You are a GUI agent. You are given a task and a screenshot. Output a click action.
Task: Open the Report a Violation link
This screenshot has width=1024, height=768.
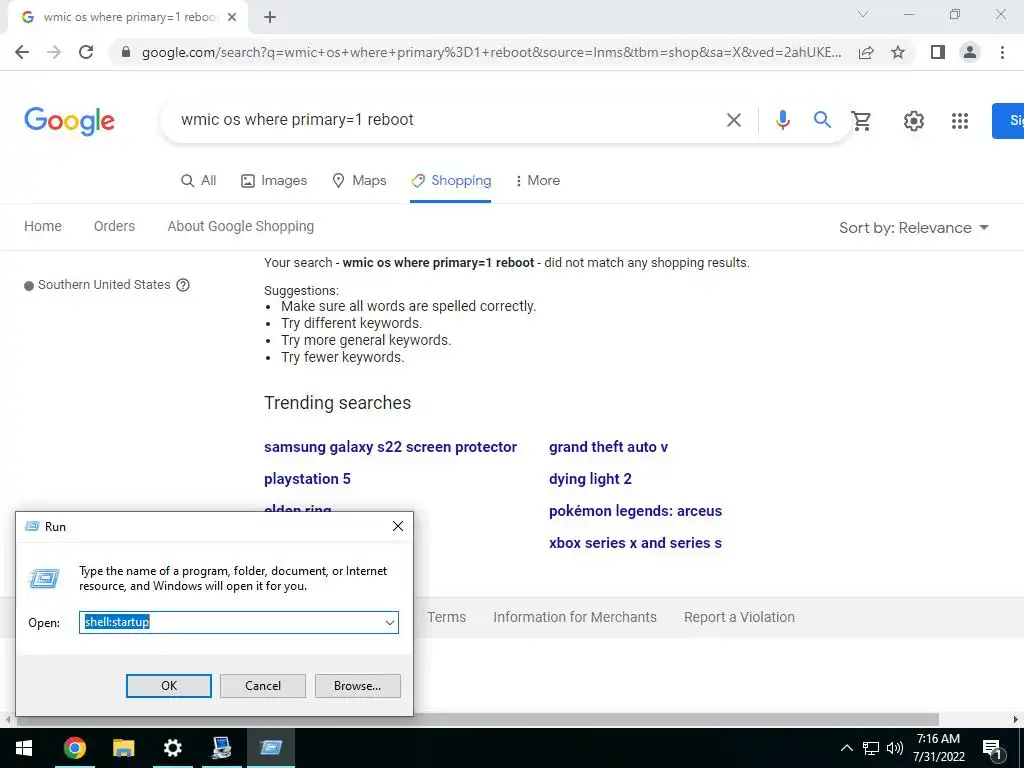(x=739, y=617)
